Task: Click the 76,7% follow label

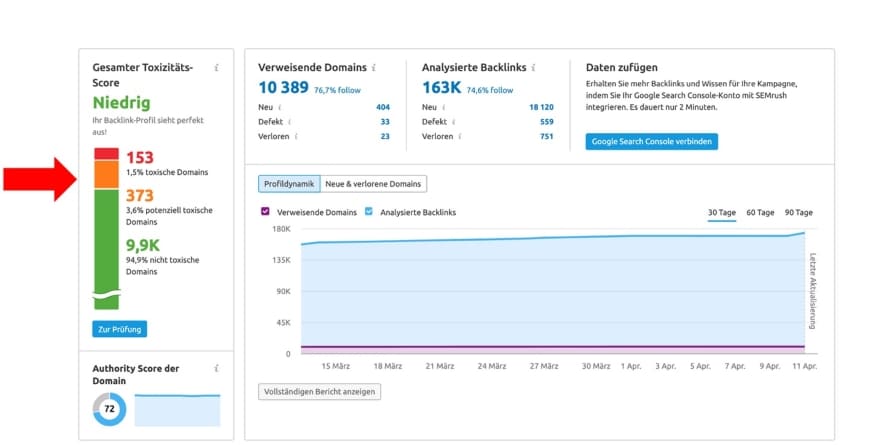Action: [338, 90]
